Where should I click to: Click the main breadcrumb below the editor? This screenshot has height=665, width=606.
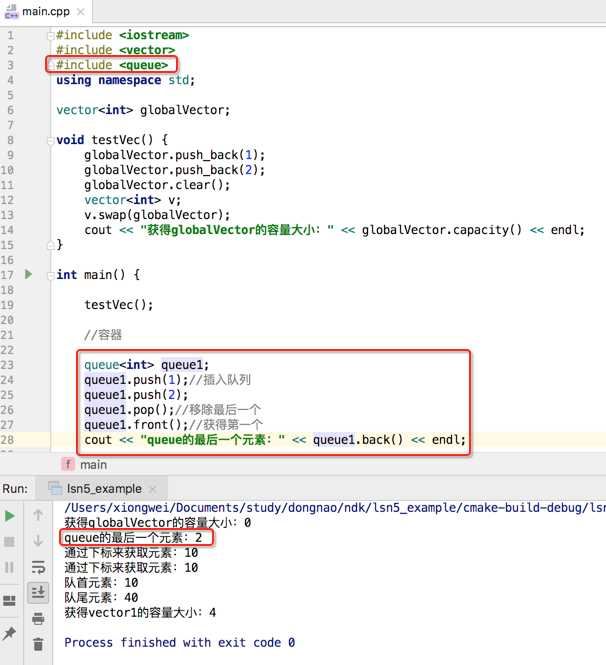(93, 465)
